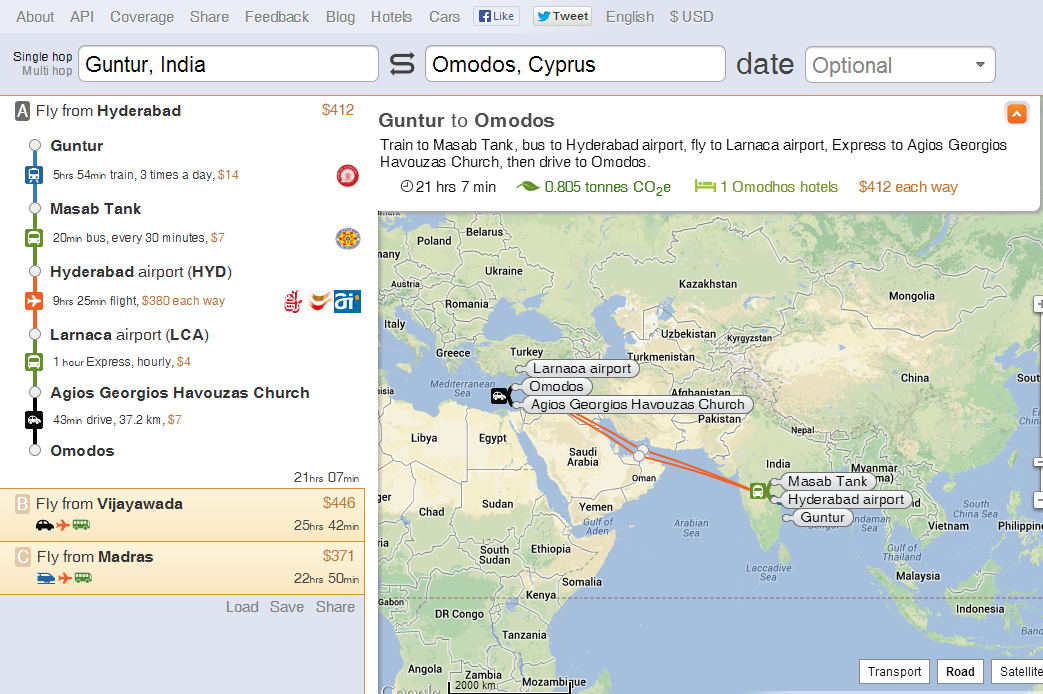The width and height of the screenshot is (1043, 694).
Task: Click Share below the route list
Action: (x=335, y=607)
